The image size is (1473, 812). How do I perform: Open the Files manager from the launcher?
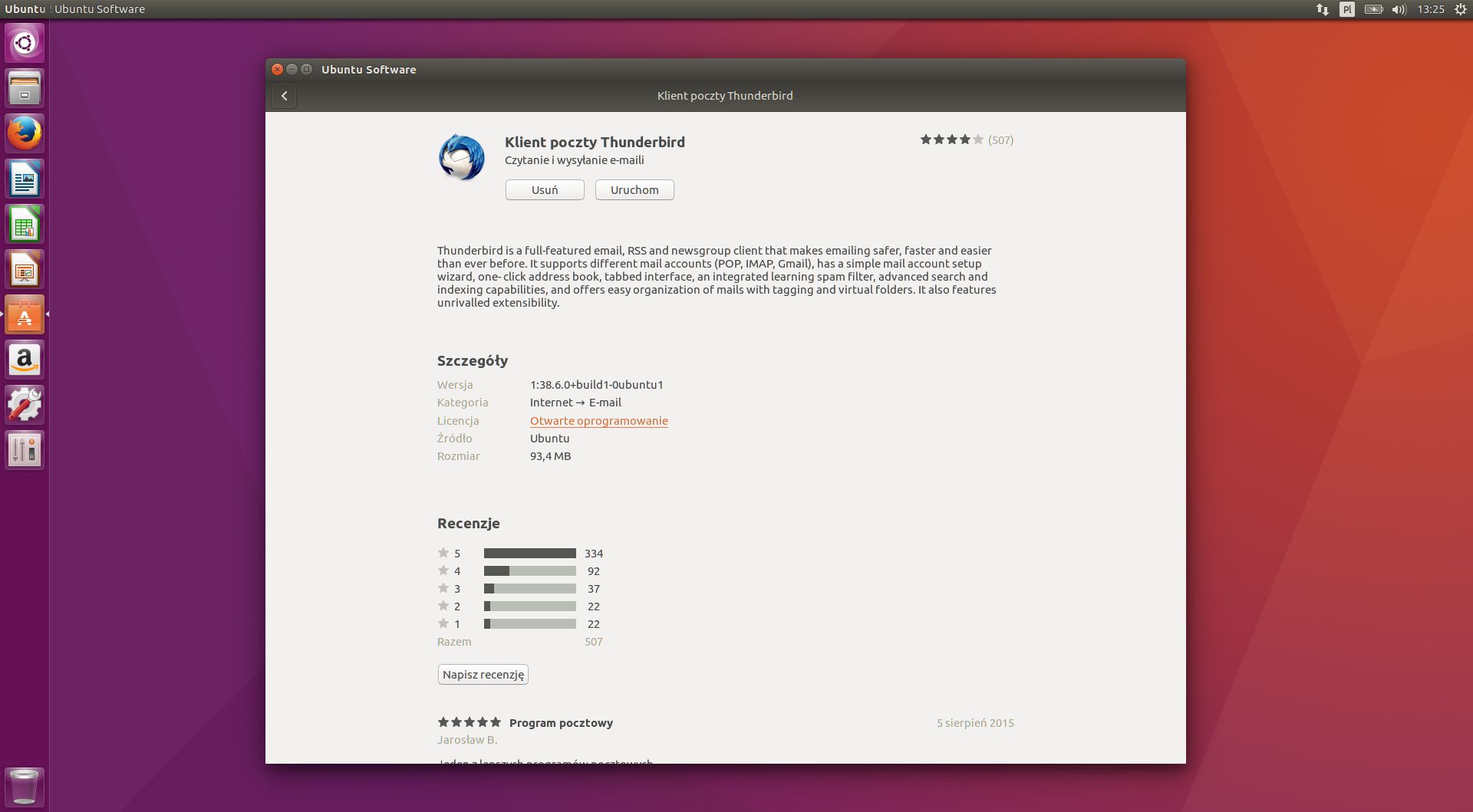(25, 88)
